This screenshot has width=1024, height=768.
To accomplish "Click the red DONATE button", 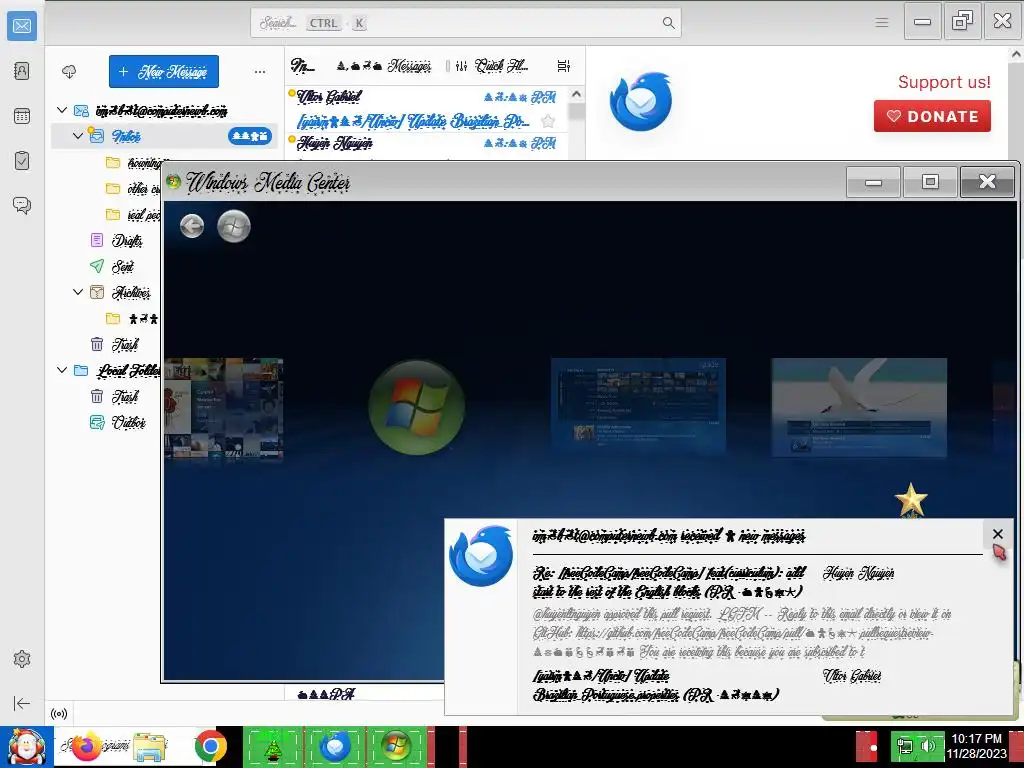I will coord(932,116).
